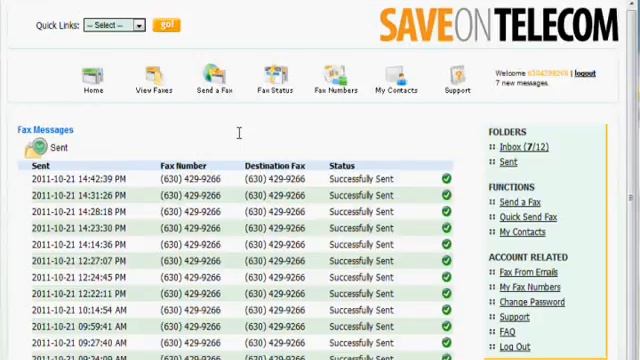Click green check icon for 14:23:30 PM fax
This screenshot has width=640, height=360.
pyautogui.click(x=447, y=228)
